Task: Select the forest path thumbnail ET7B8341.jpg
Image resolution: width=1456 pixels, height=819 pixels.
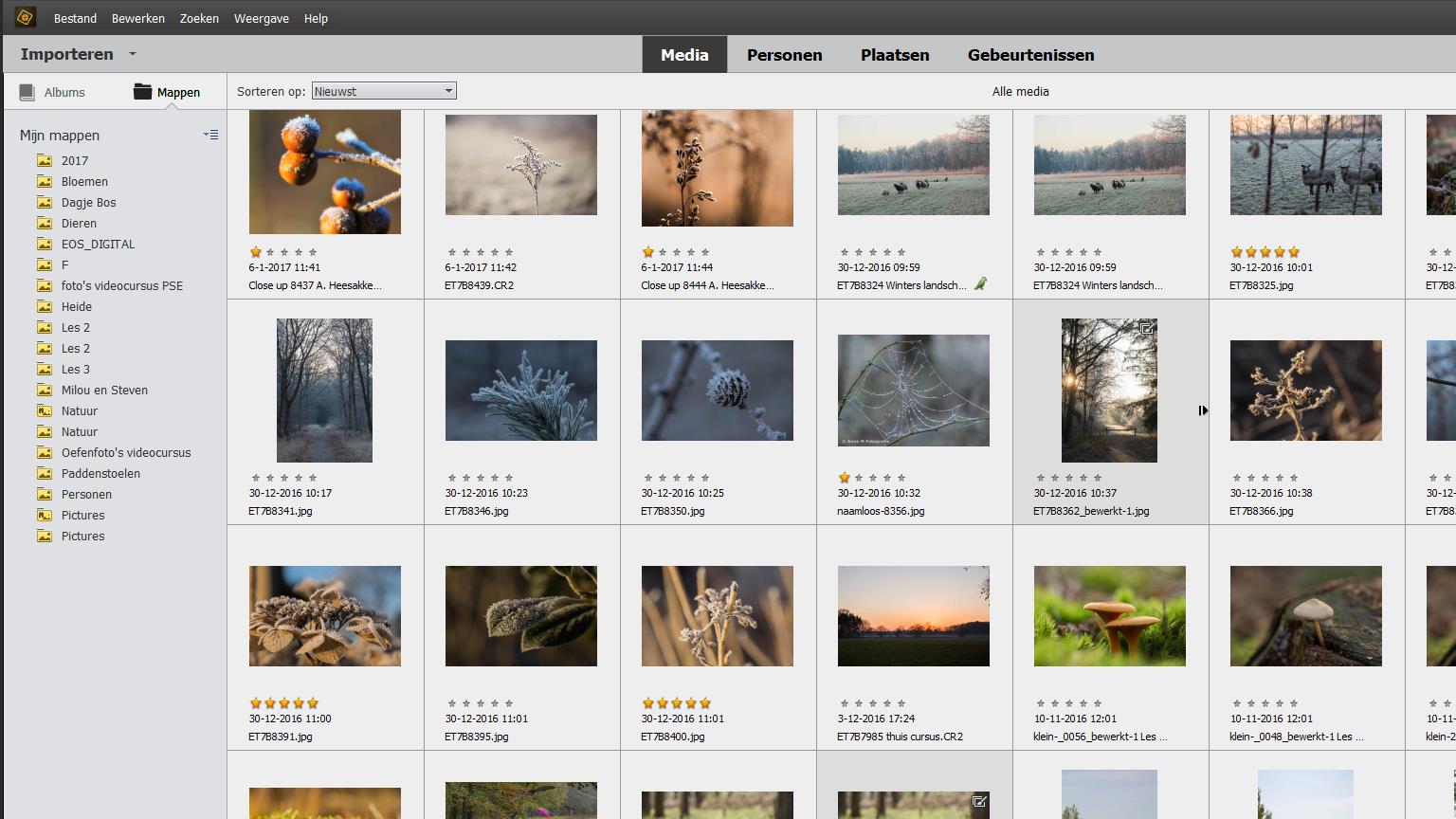Action: coord(324,391)
